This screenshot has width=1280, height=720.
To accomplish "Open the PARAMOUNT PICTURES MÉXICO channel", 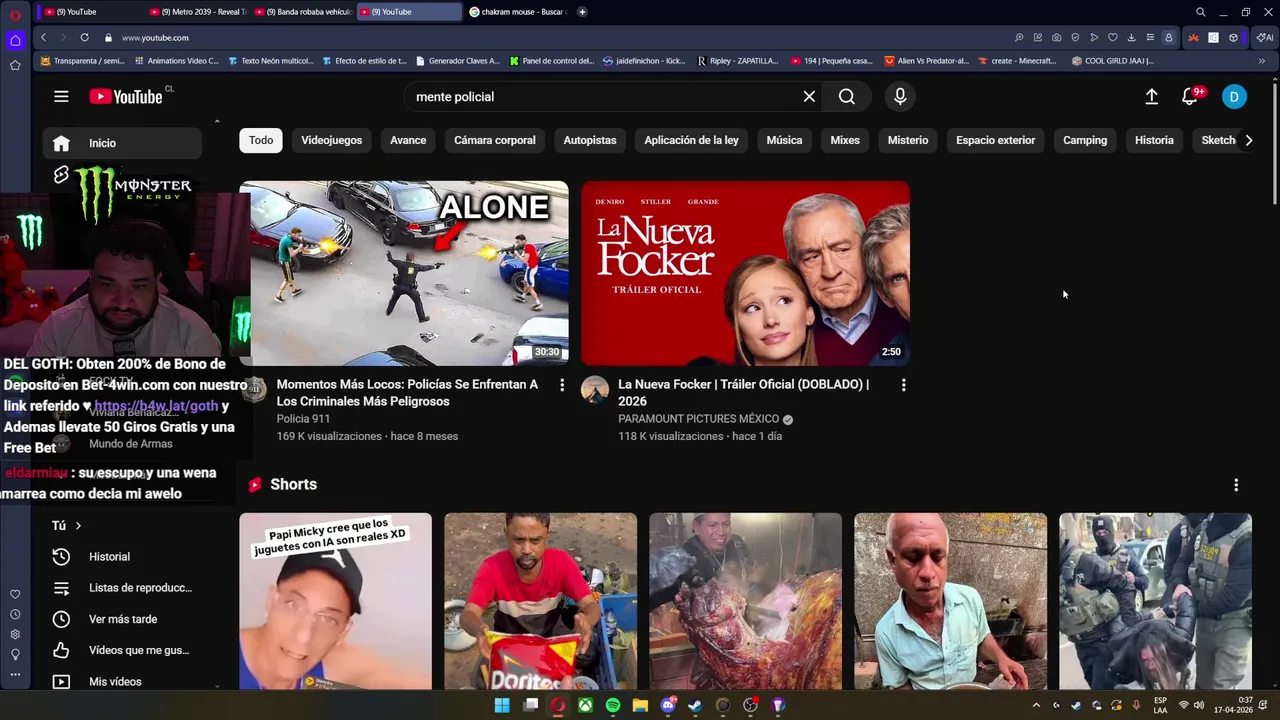I will pos(698,420).
